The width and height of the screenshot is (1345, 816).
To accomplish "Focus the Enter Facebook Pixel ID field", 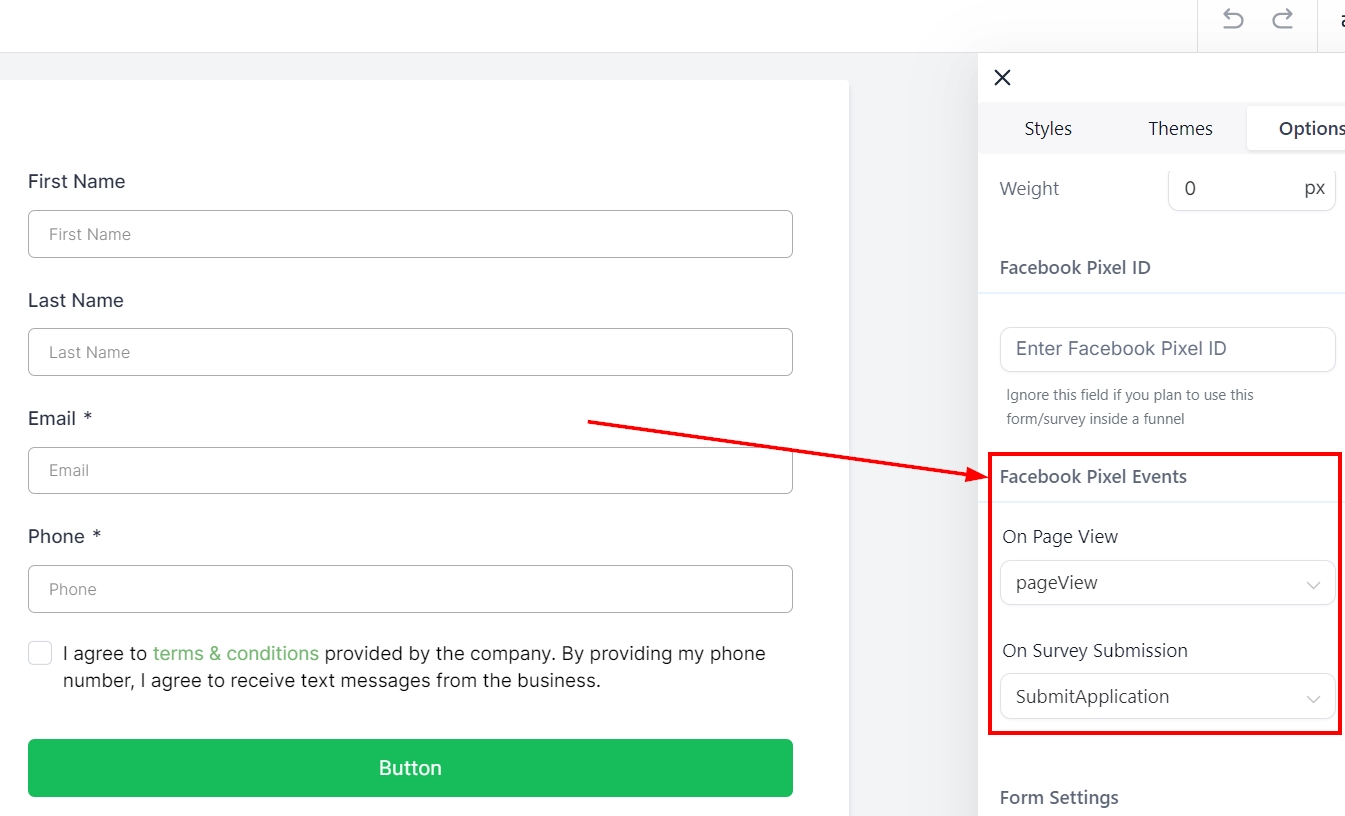I will coord(1167,349).
